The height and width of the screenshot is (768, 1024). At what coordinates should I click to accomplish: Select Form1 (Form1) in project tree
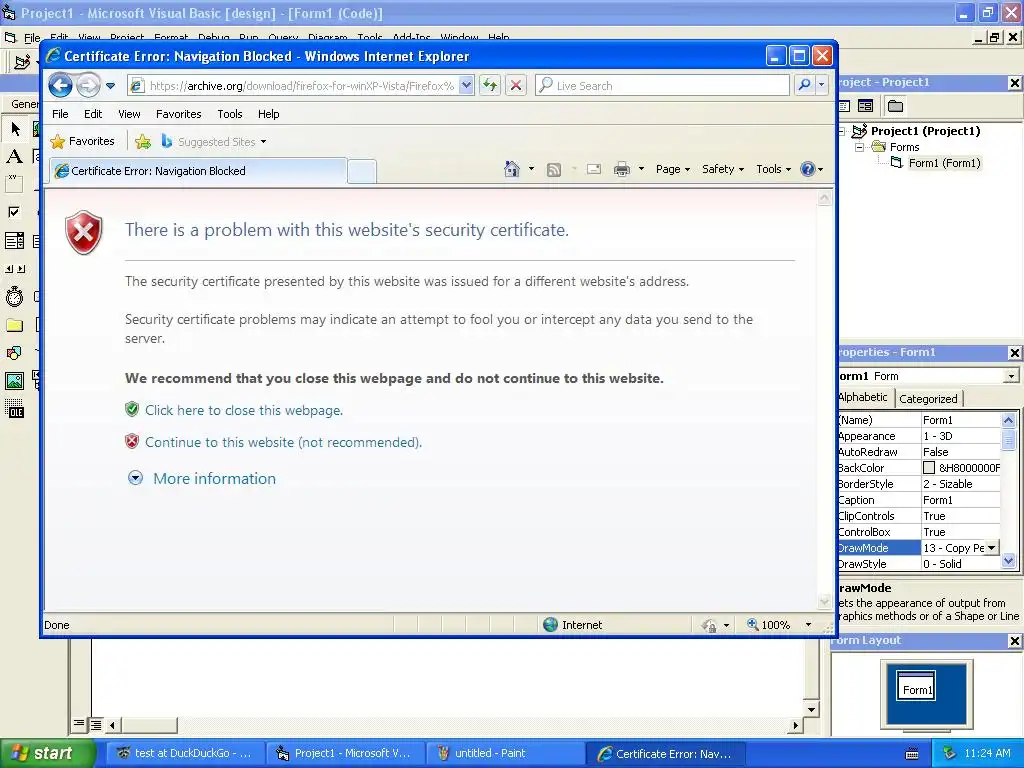[944, 163]
